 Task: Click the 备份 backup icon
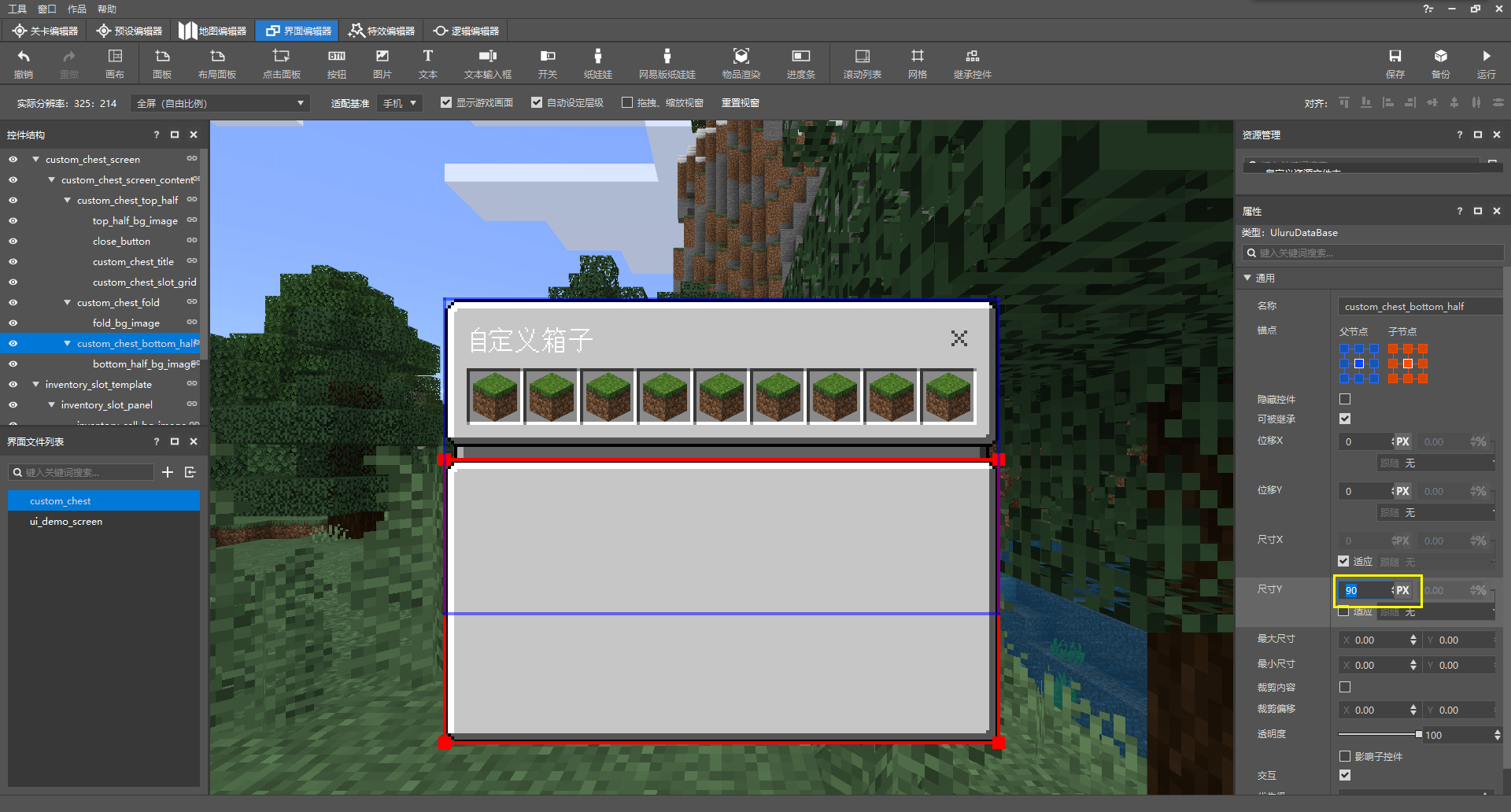(x=1441, y=64)
